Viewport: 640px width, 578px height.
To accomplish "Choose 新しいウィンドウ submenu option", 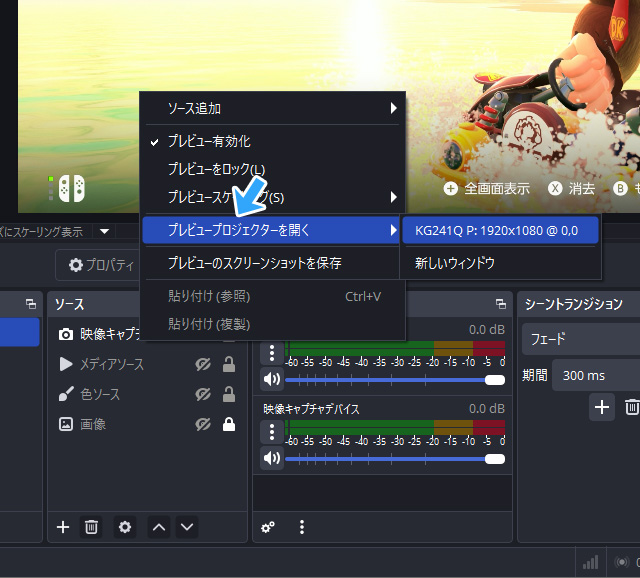I will click(500, 263).
